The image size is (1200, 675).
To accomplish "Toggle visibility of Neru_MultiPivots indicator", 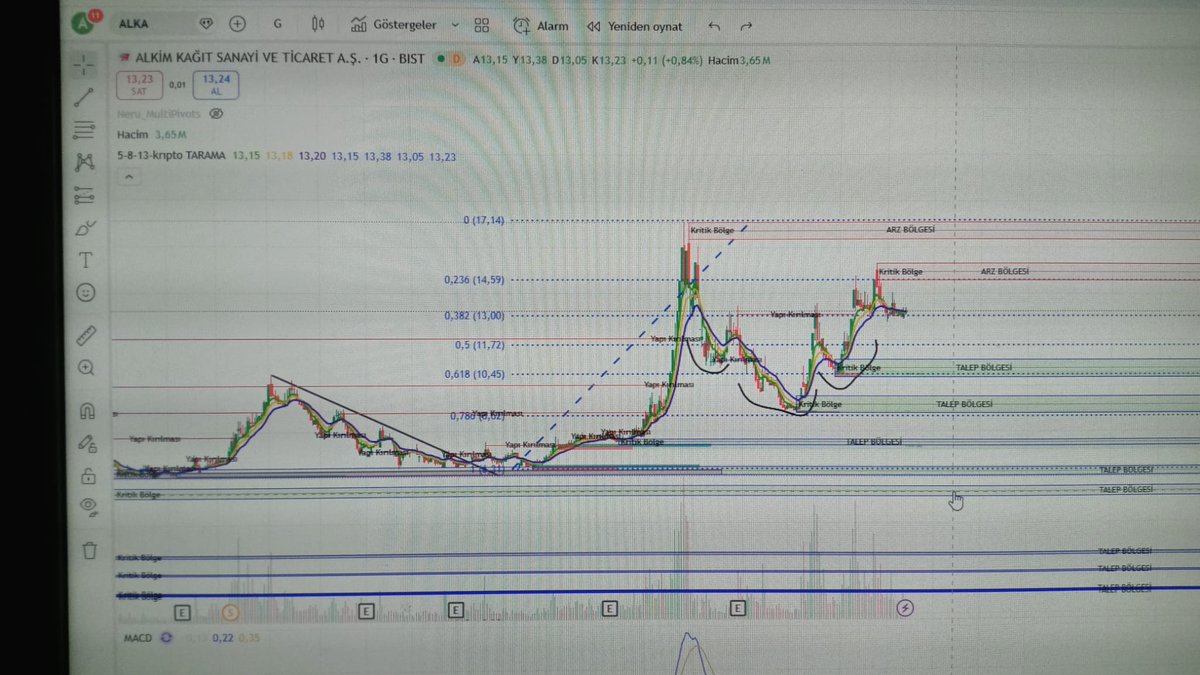I will [x=216, y=114].
